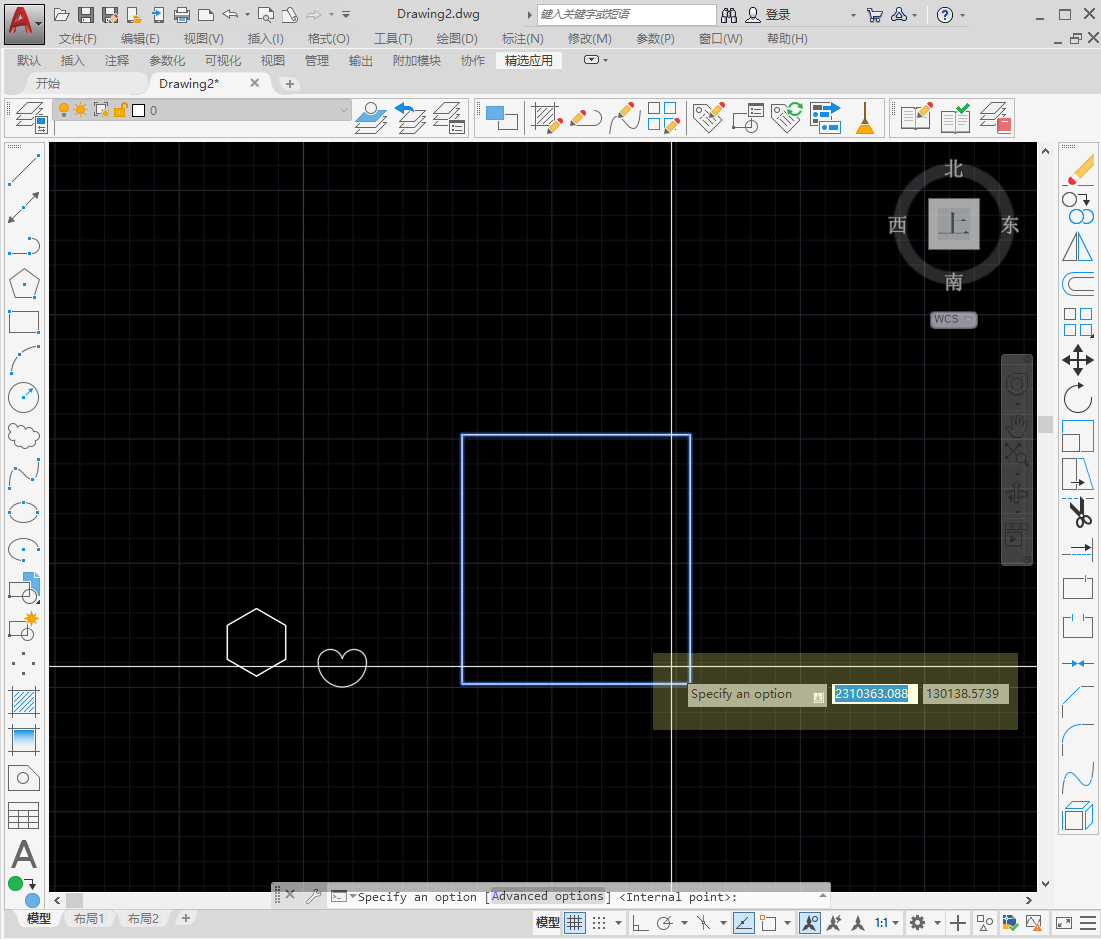Screen dimensions: 1101x939
Task: Open the layer selection dropdown
Action: click(x=344, y=110)
